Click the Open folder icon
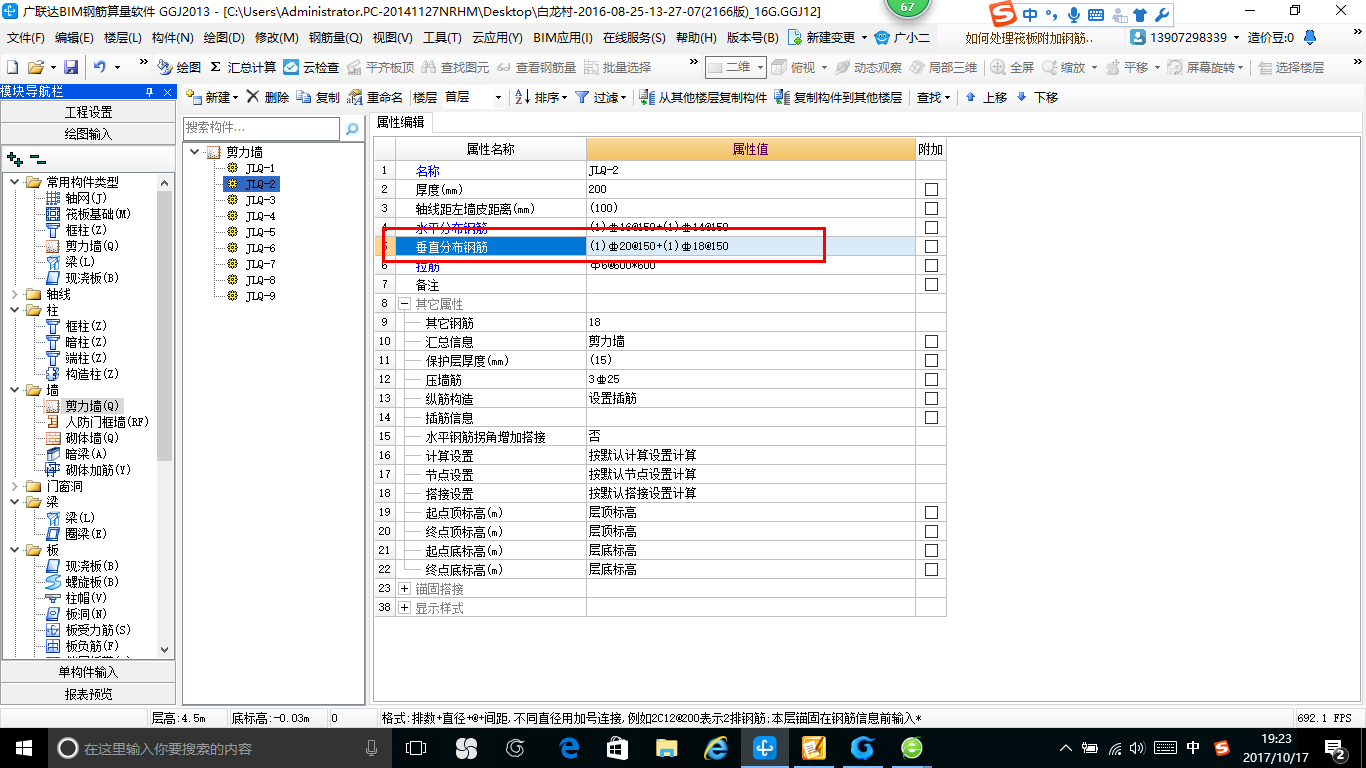 pyautogui.click(x=36, y=67)
